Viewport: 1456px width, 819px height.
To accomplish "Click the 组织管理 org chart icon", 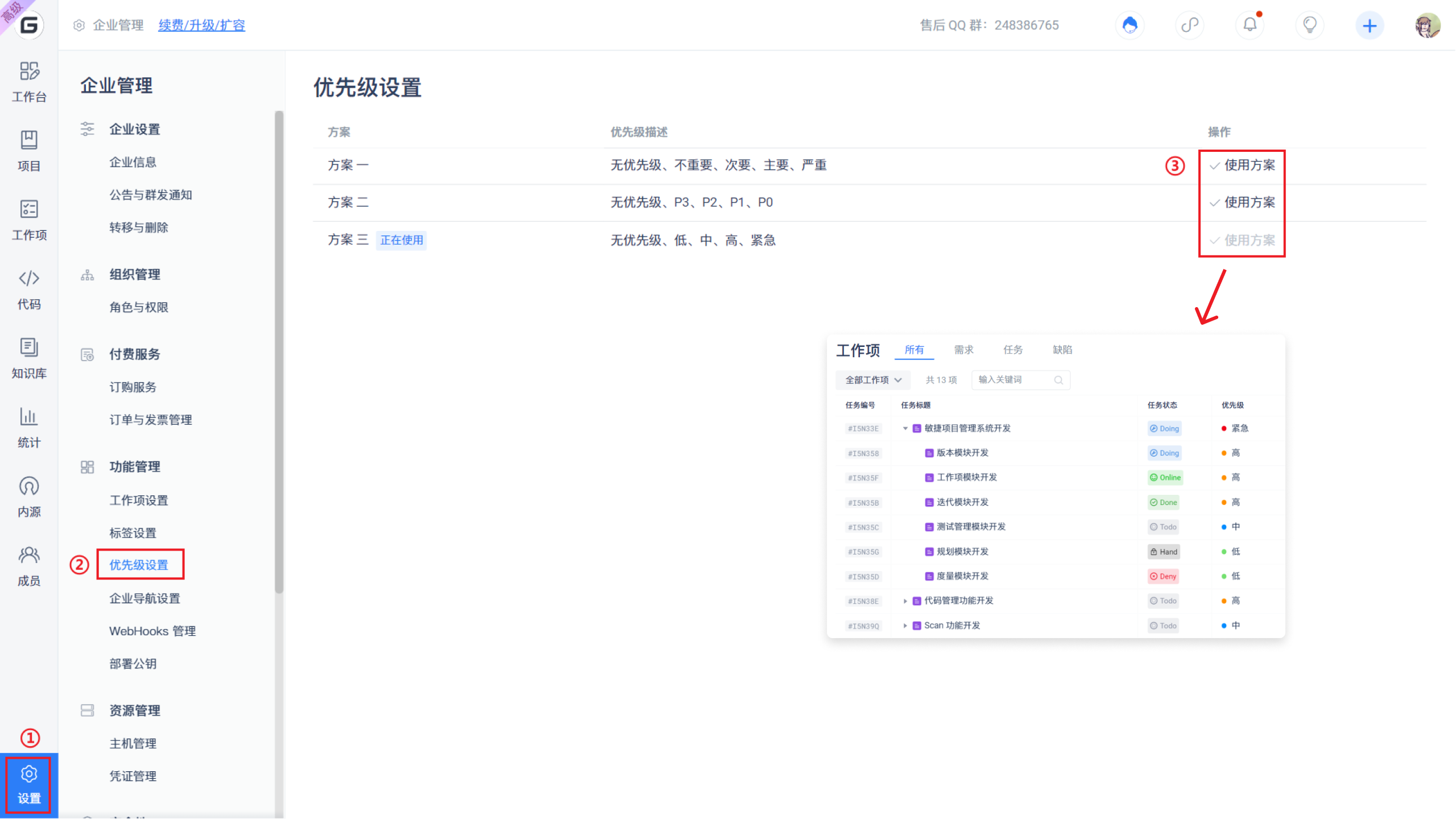I will click(87, 275).
